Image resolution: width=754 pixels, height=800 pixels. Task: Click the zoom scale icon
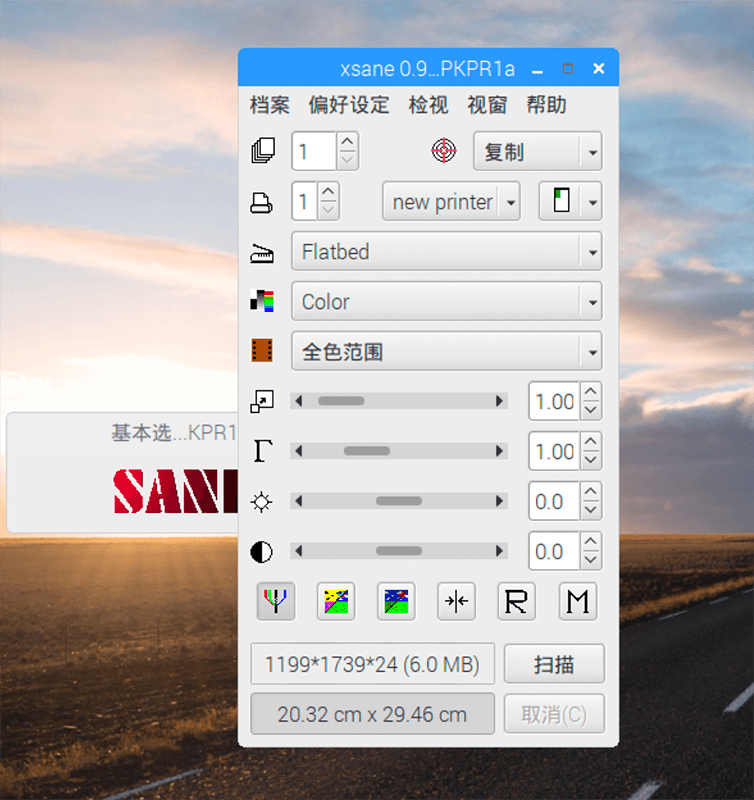[x=262, y=401]
